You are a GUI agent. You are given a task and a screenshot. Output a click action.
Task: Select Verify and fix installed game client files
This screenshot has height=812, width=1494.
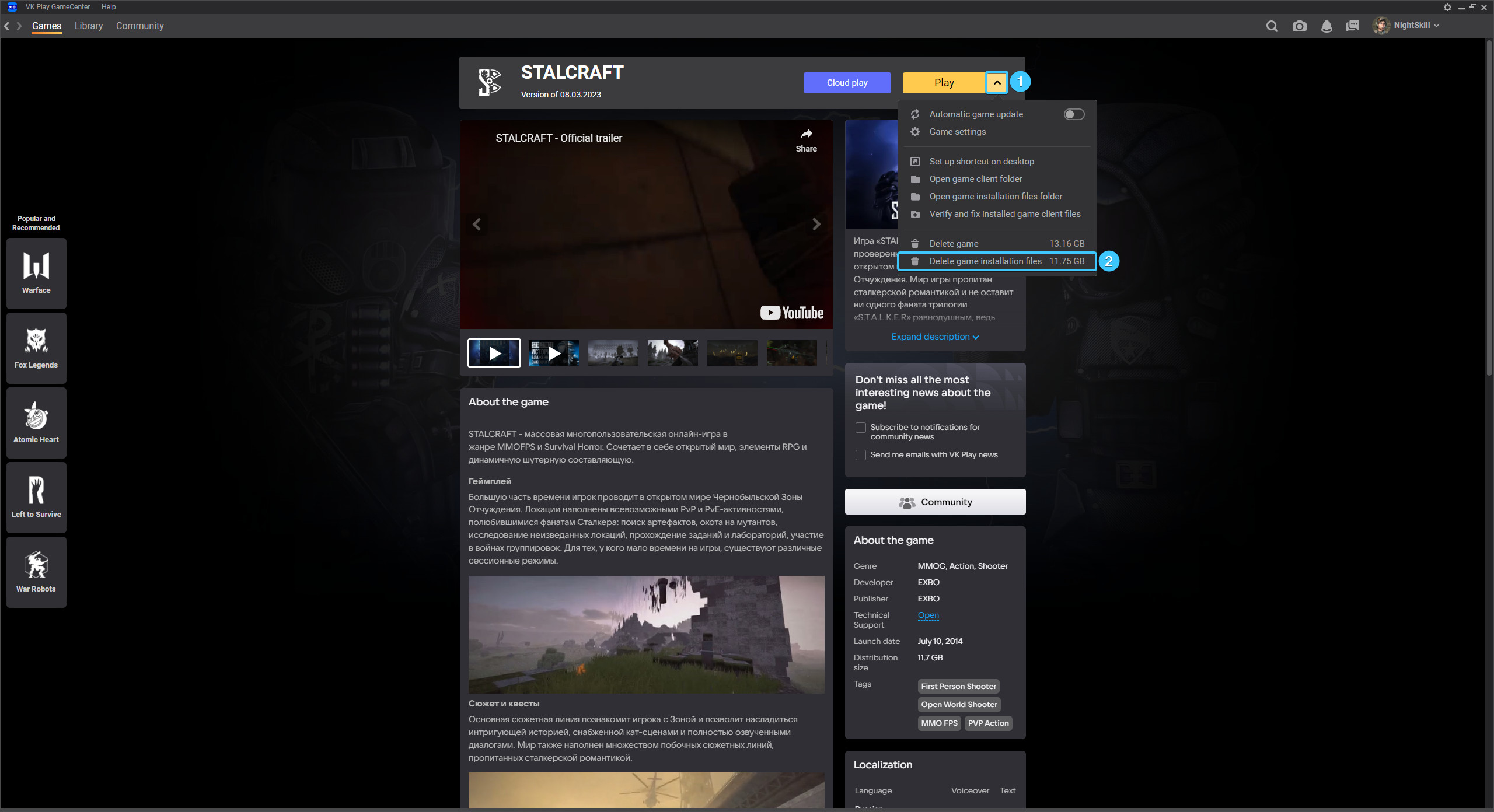click(x=997, y=214)
